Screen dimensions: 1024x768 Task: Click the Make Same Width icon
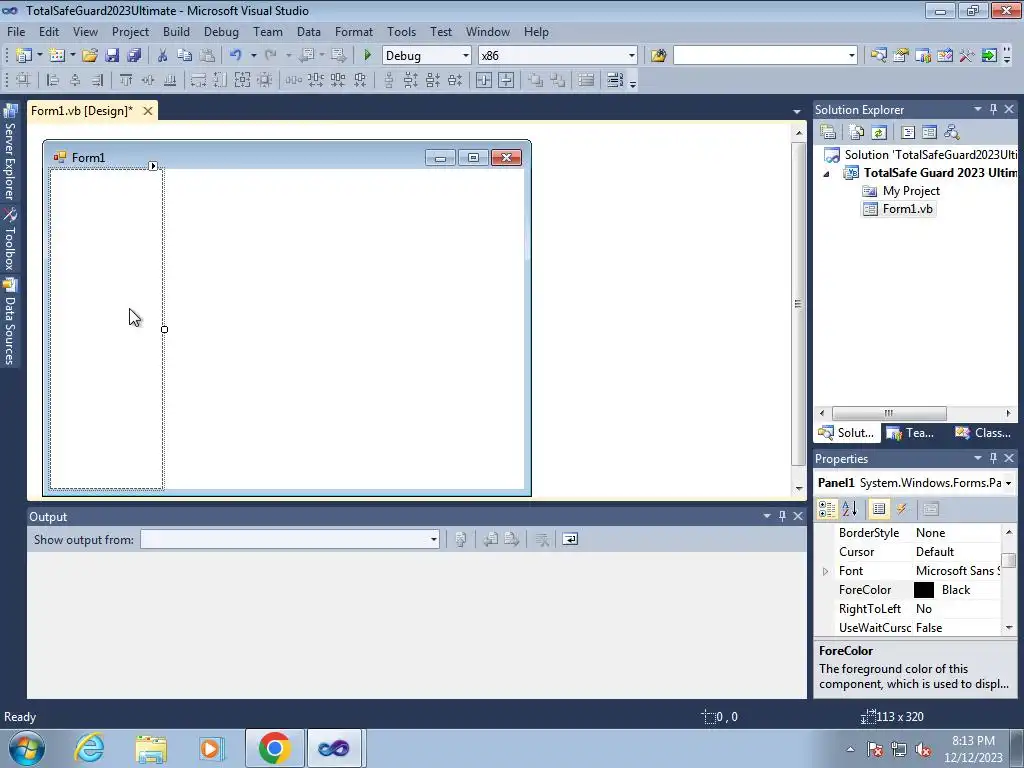pos(199,80)
